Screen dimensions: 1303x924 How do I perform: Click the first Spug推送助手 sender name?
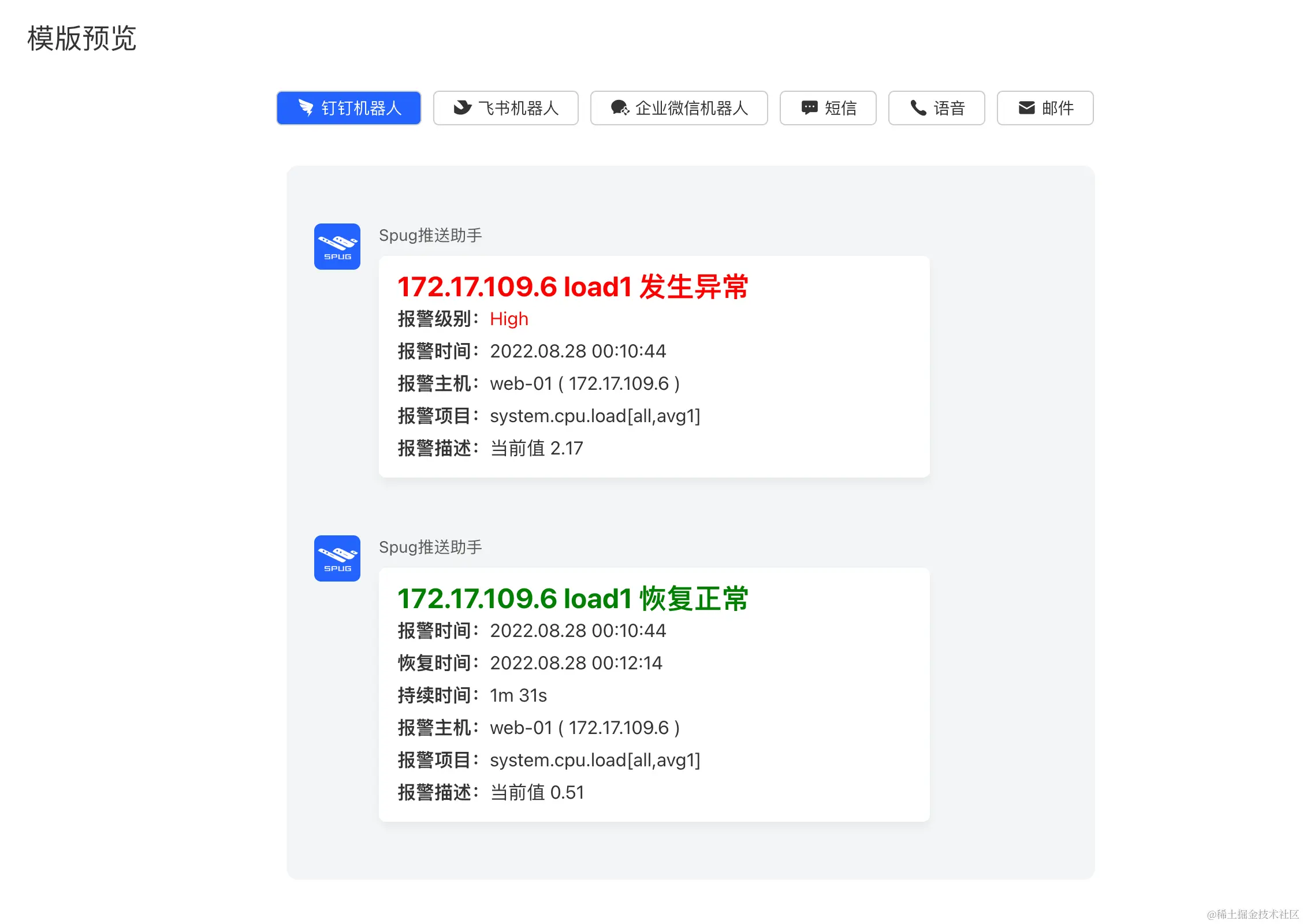click(430, 236)
